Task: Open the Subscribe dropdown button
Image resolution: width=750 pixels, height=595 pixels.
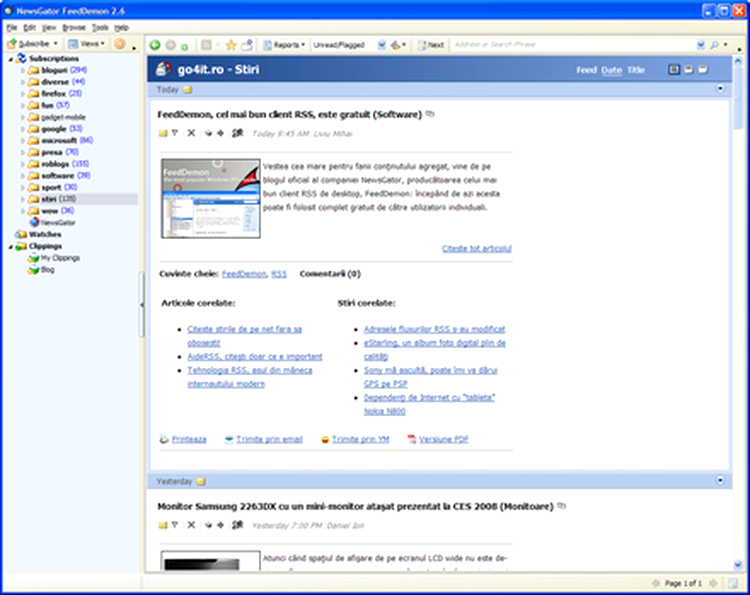Action: click(x=32, y=44)
